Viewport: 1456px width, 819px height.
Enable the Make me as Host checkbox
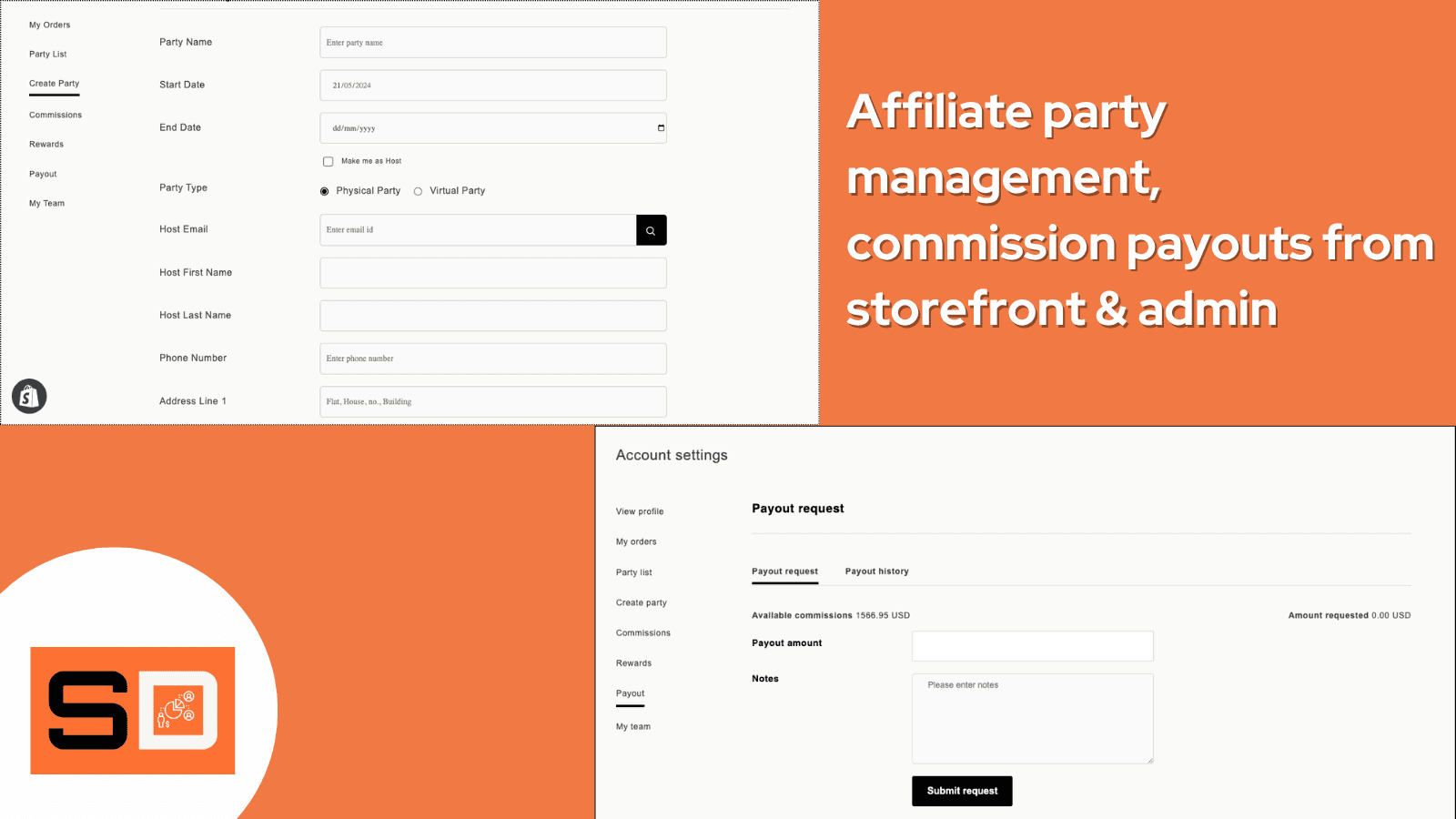tap(329, 162)
